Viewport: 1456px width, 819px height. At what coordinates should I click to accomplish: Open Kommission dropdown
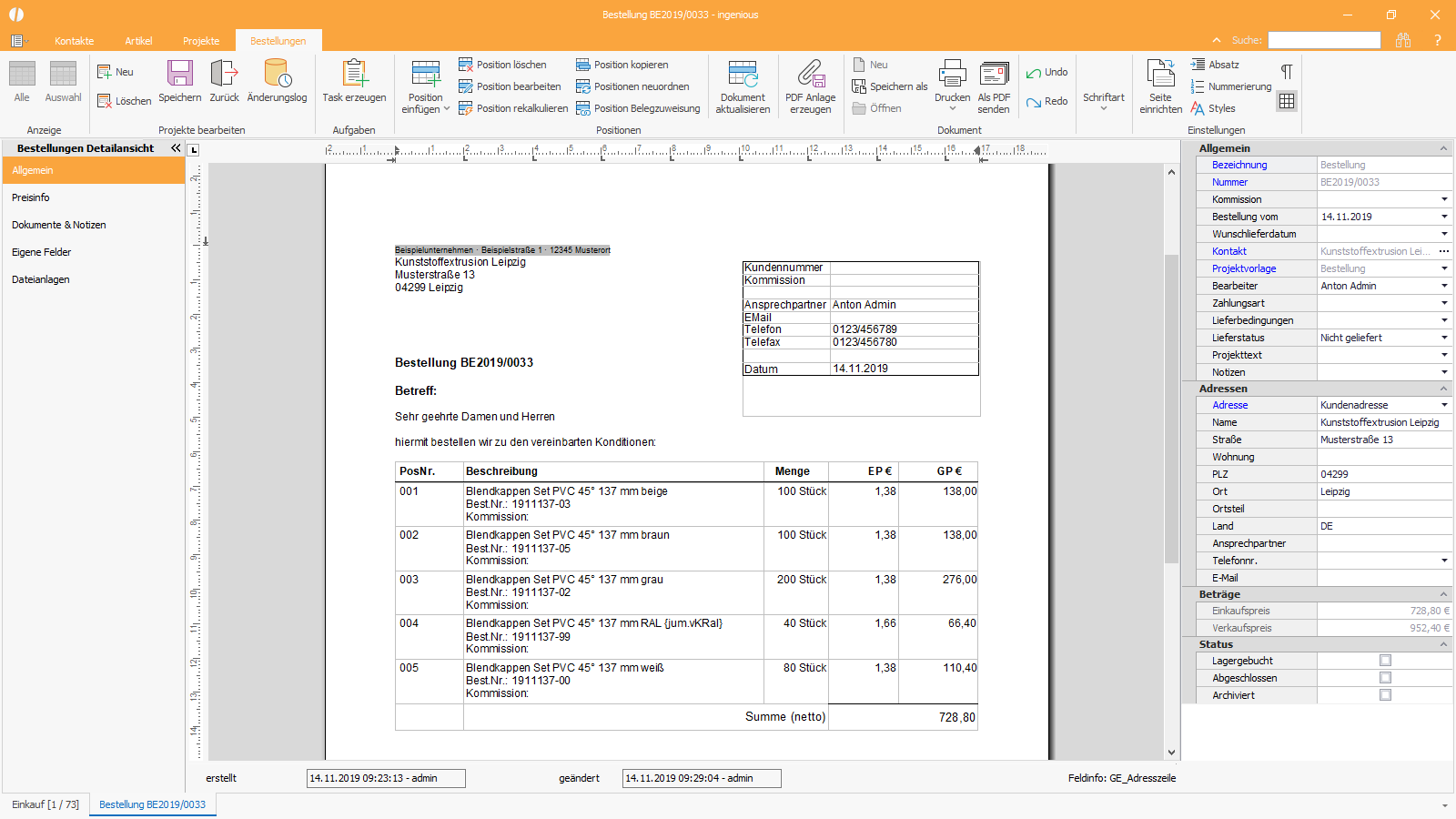click(x=1444, y=199)
